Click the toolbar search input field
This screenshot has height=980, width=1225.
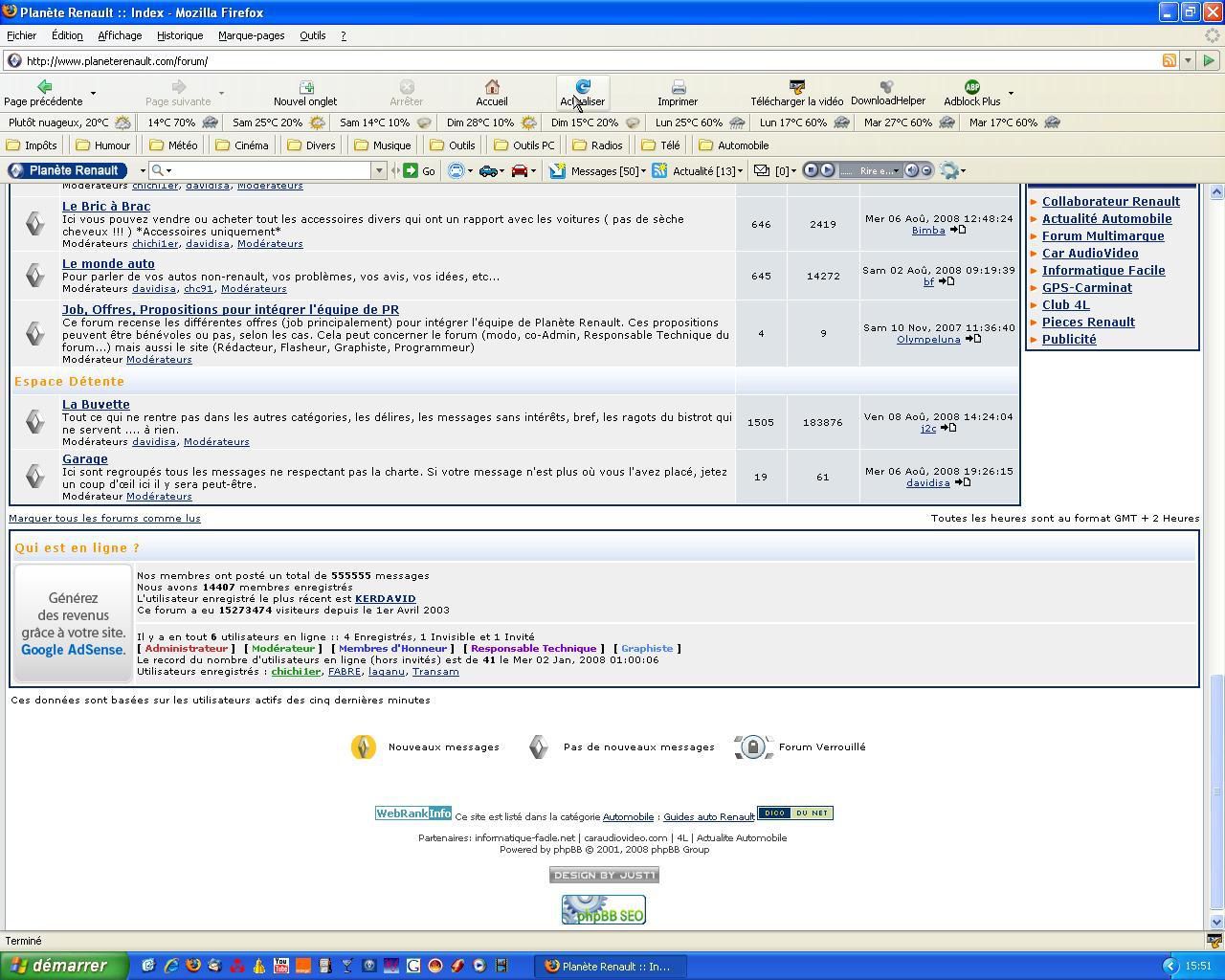coord(271,170)
